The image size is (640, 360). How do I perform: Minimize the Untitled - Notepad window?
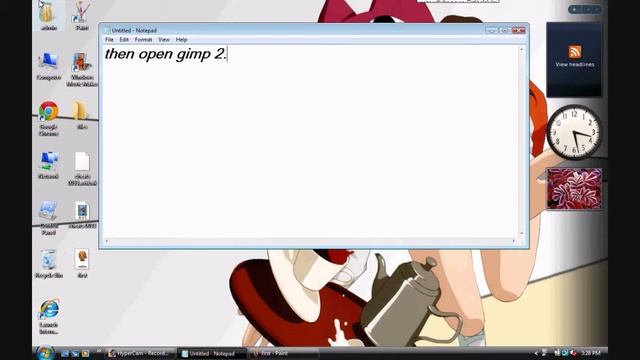491,30
